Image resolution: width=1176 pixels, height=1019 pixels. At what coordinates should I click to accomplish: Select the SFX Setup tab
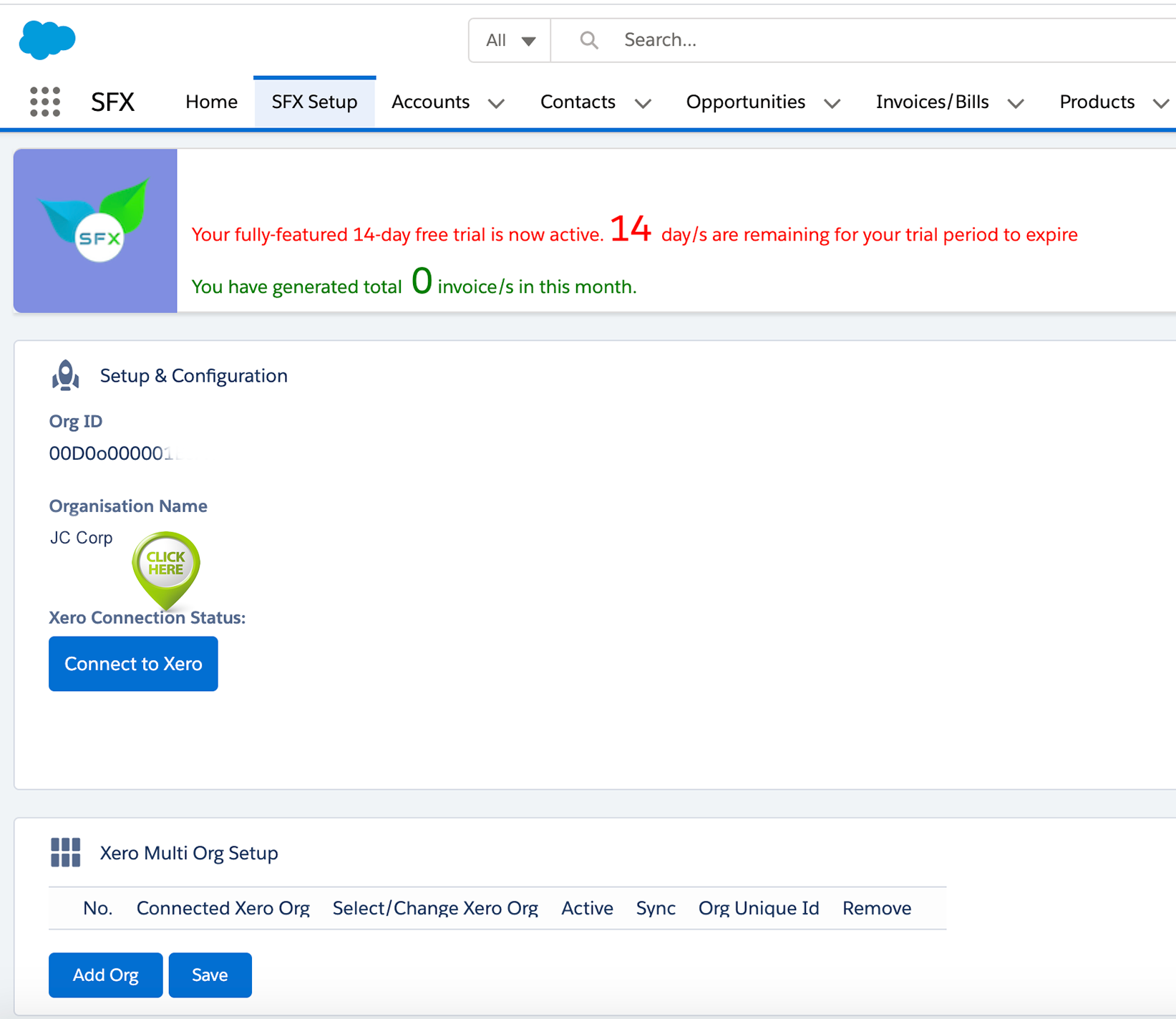click(314, 102)
